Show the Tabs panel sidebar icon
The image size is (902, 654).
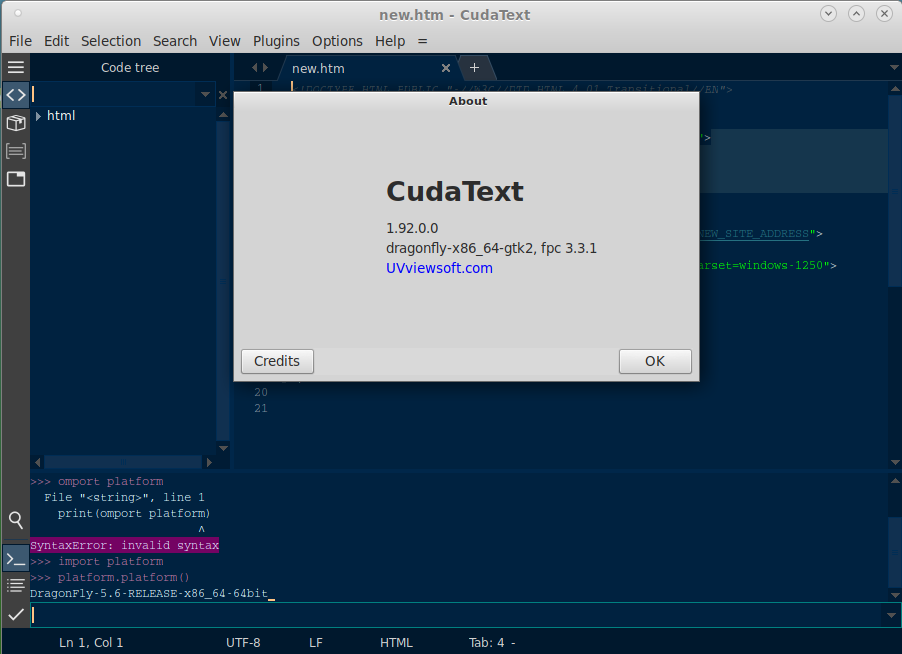(x=15, y=179)
